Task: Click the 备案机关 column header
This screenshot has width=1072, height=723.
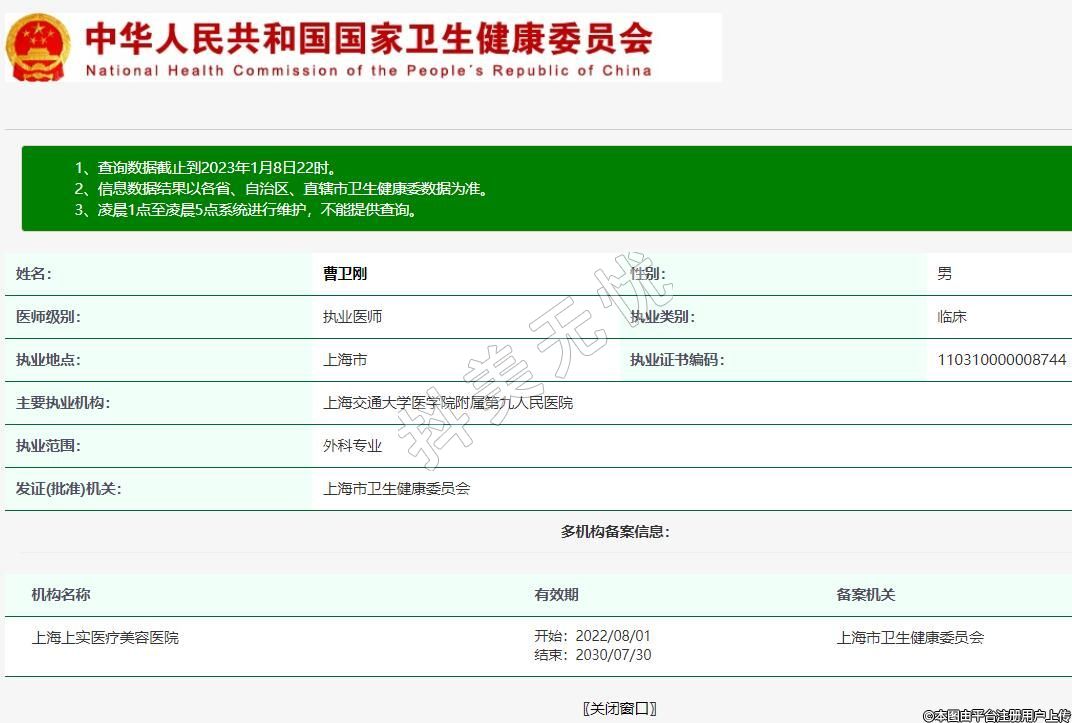Action: (865, 594)
